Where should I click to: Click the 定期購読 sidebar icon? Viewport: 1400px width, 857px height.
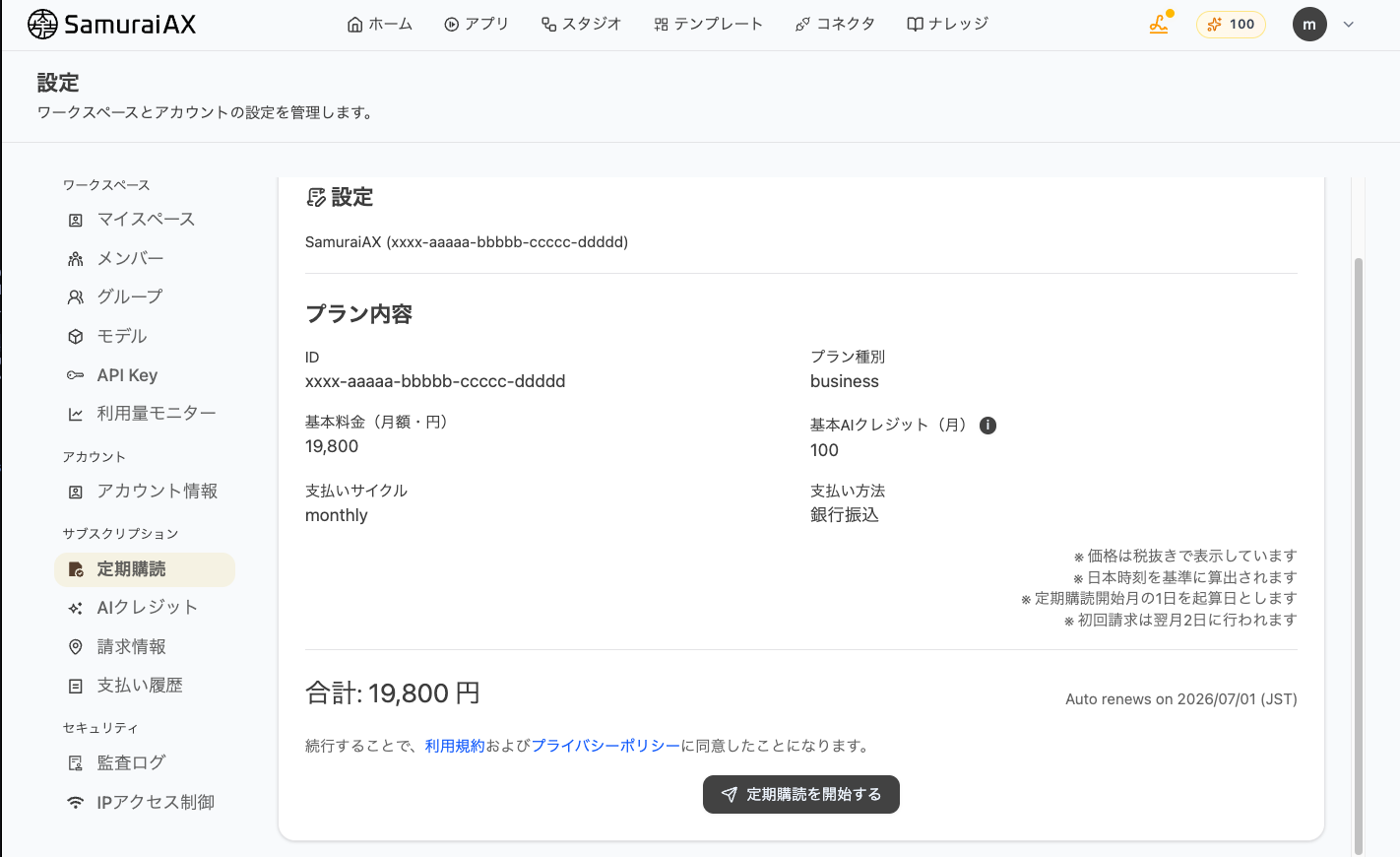pos(76,569)
